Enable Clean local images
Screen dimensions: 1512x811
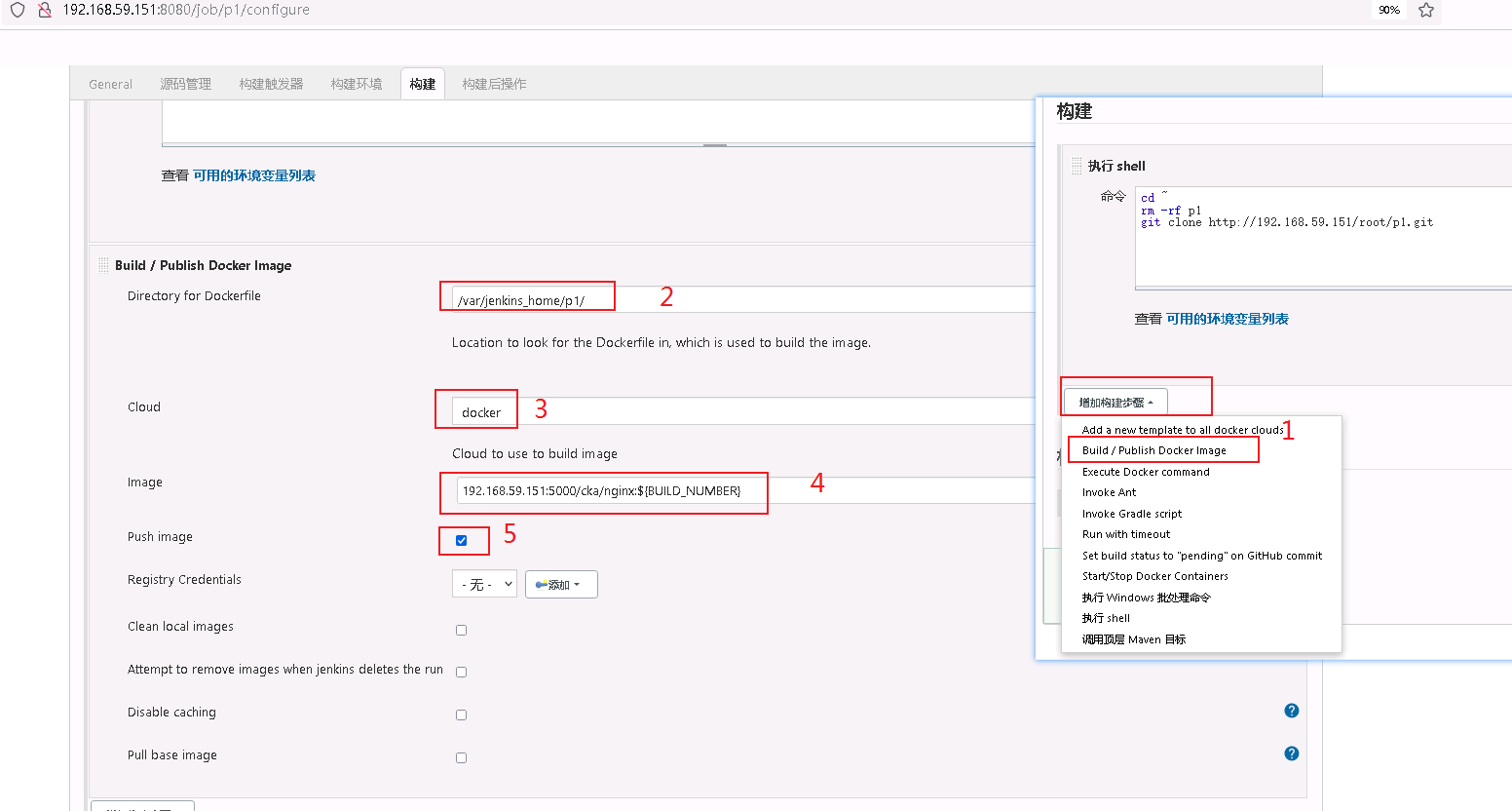[x=462, y=630]
